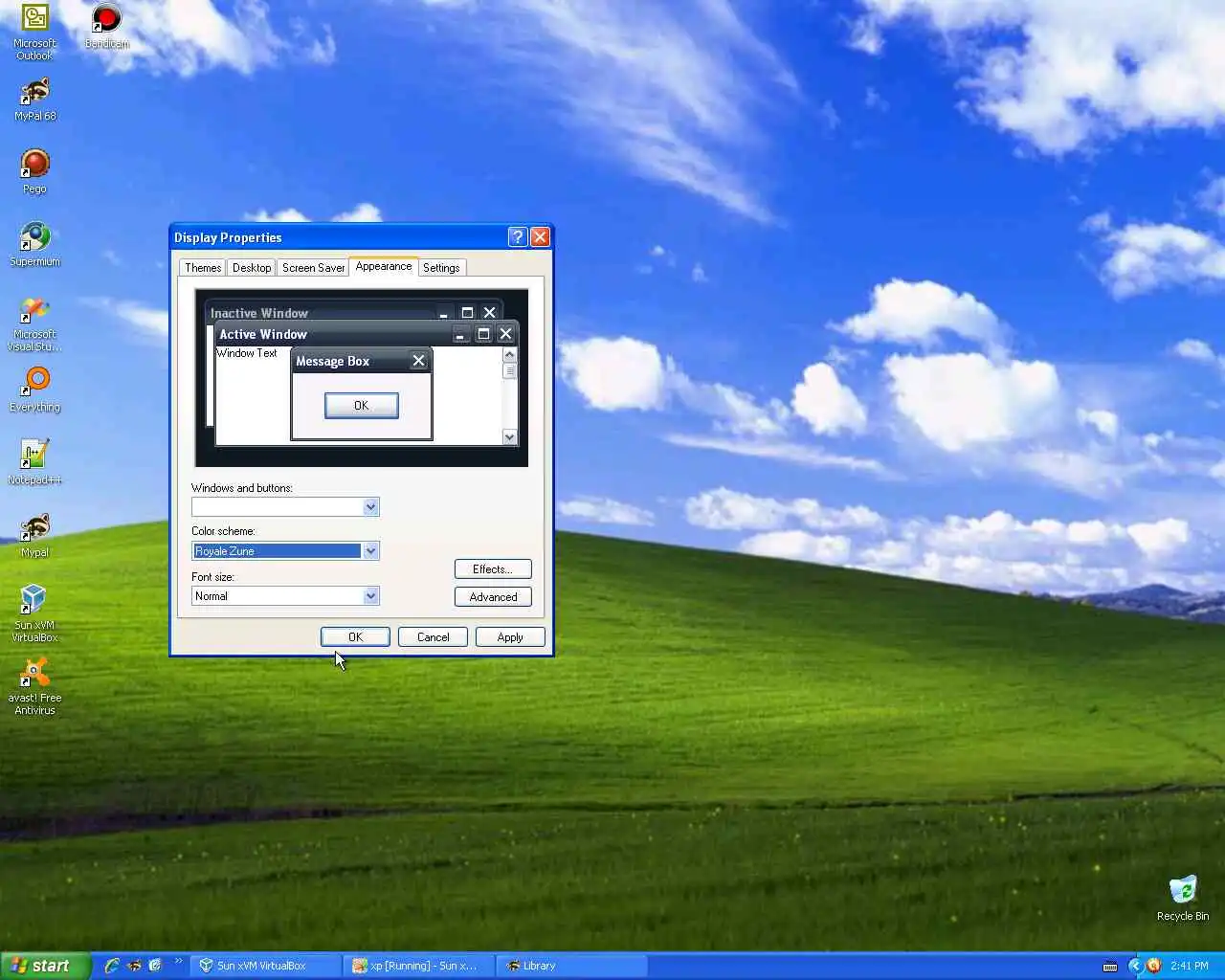Click the Active Window maximize icon in preview
The width and height of the screenshot is (1225, 980).
[483, 334]
